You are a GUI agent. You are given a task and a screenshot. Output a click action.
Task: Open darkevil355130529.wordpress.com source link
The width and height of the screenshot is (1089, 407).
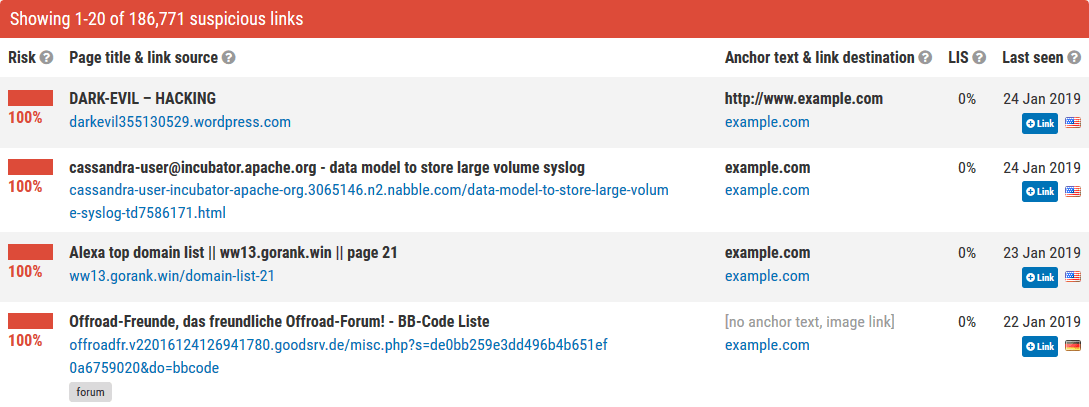pyautogui.click(x=180, y=122)
